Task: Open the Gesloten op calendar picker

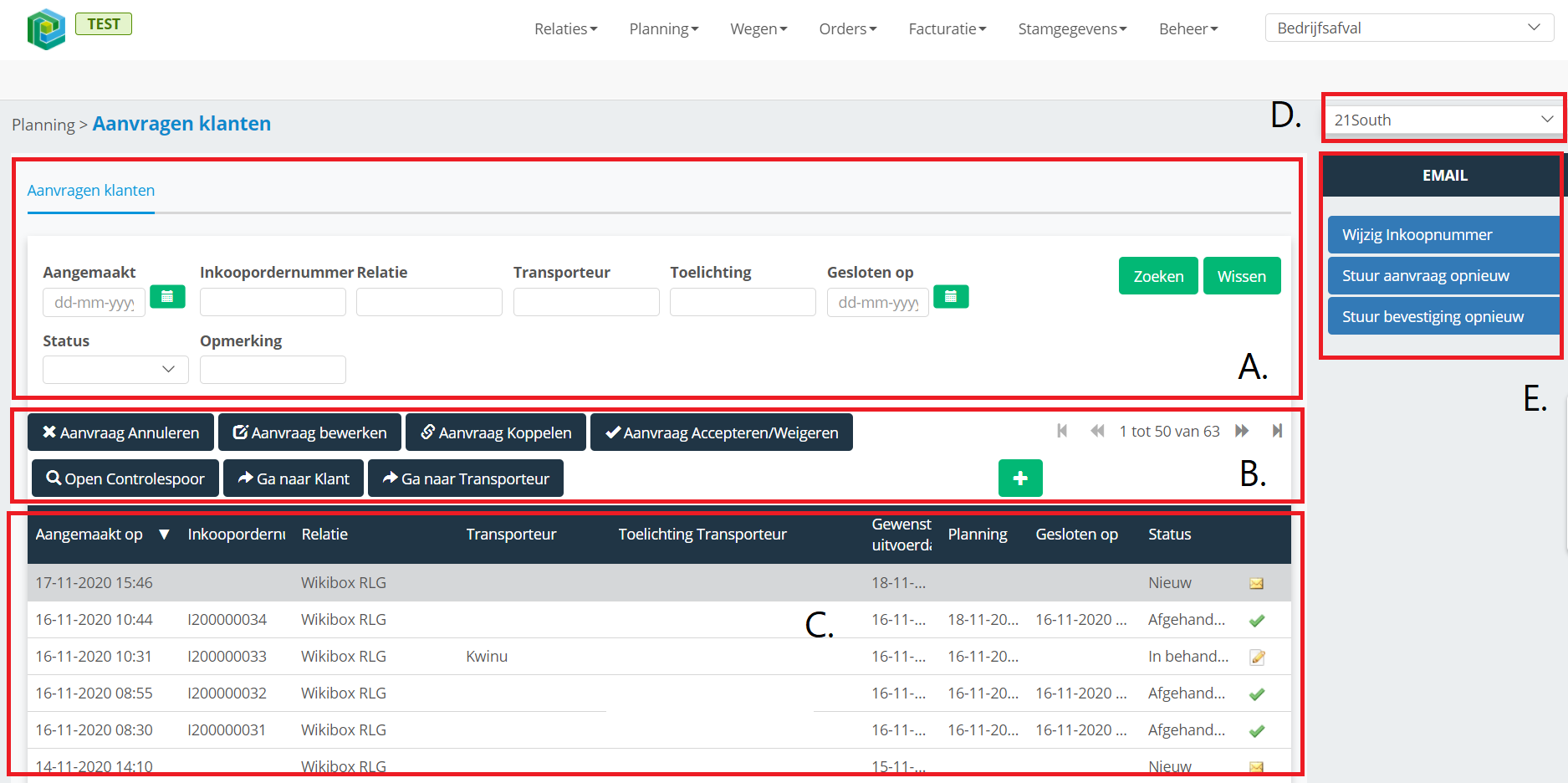Action: point(951,297)
